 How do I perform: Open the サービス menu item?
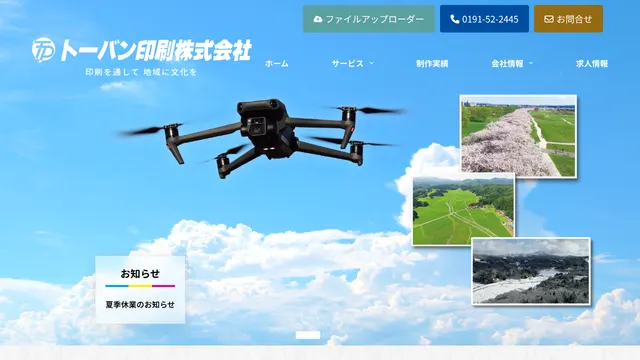click(x=347, y=64)
